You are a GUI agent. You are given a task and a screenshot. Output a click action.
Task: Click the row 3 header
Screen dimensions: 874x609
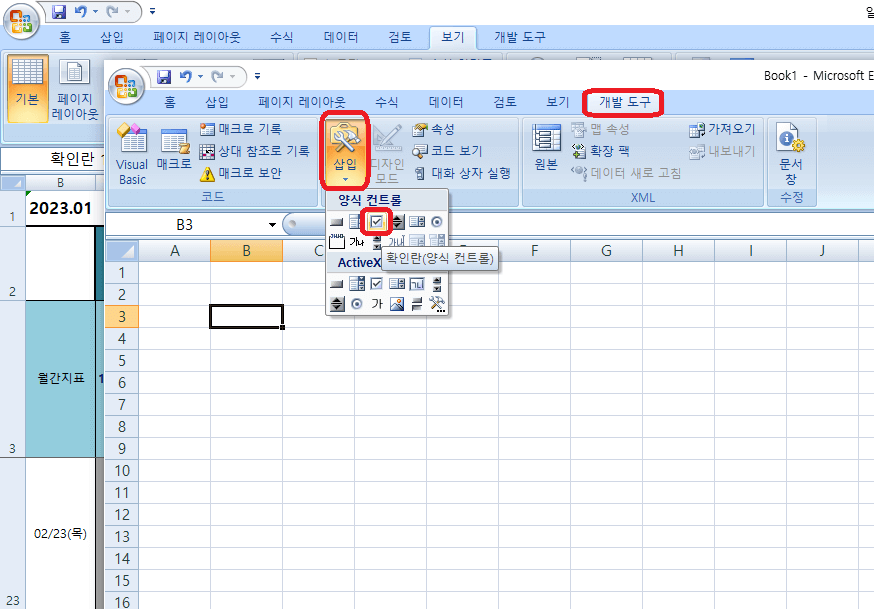[121, 316]
